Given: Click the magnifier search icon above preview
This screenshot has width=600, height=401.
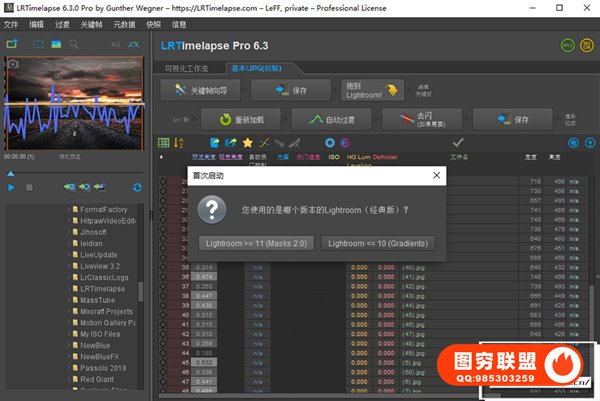Looking at the screenshot, I should pos(74,45).
